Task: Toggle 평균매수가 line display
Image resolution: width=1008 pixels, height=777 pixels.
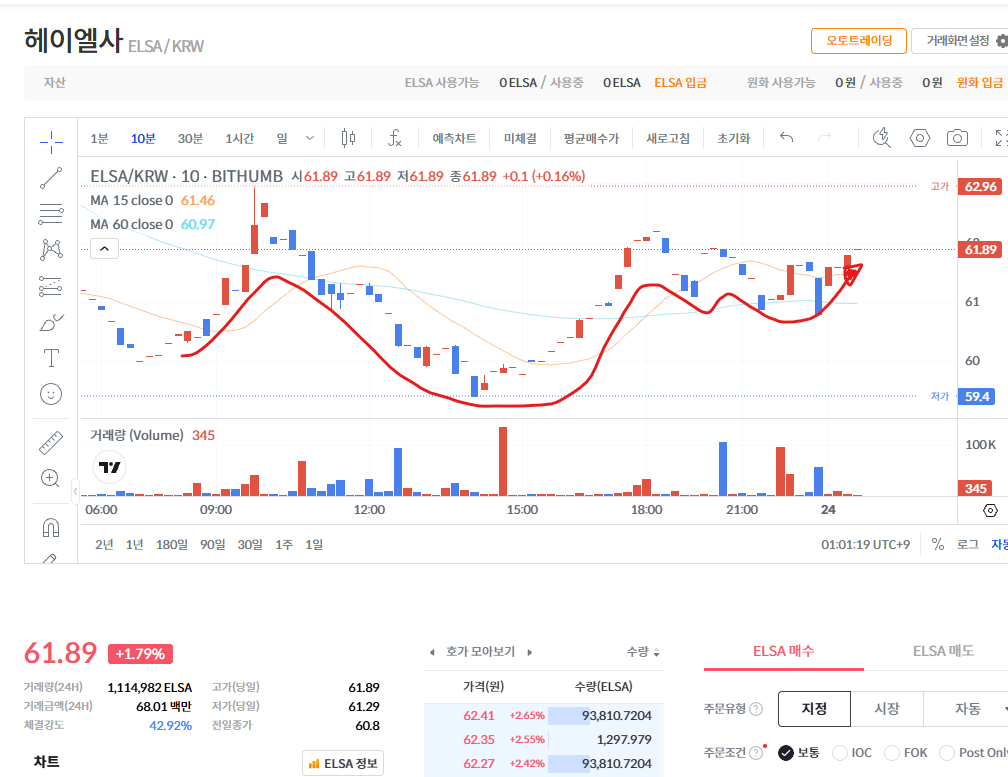Action: (x=591, y=138)
